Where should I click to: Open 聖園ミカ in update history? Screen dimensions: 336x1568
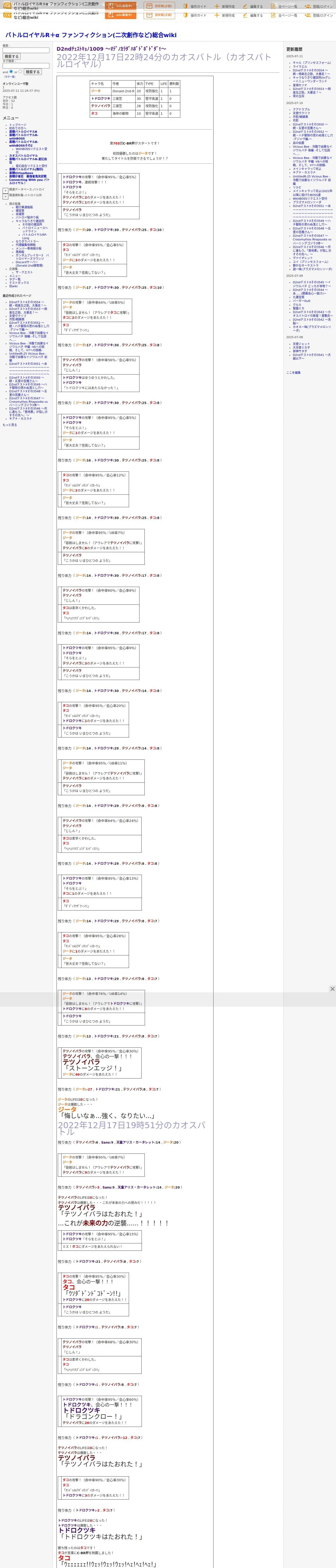coord(298,308)
